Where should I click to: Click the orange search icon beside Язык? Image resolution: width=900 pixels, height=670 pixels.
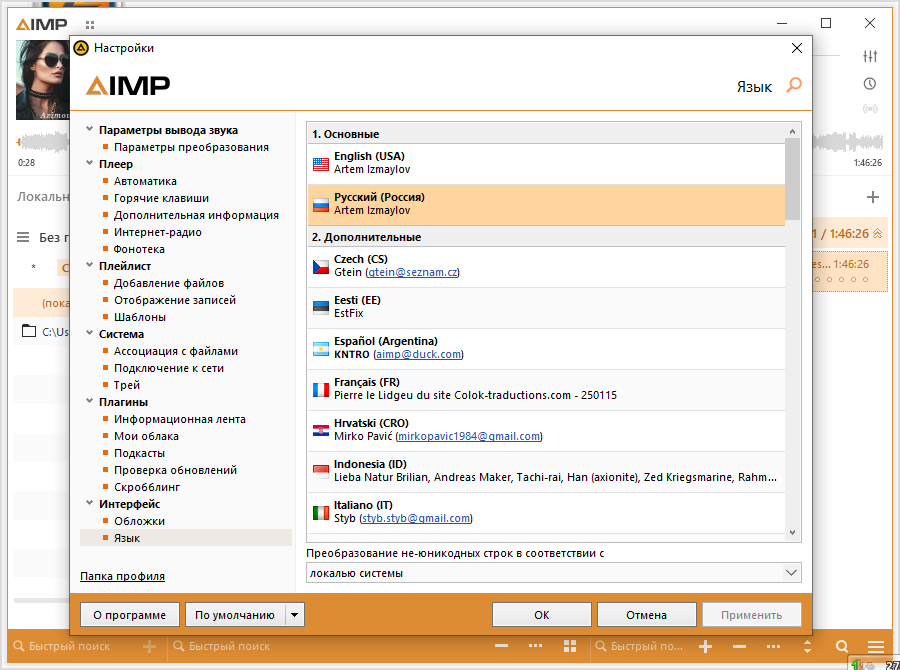pos(794,86)
